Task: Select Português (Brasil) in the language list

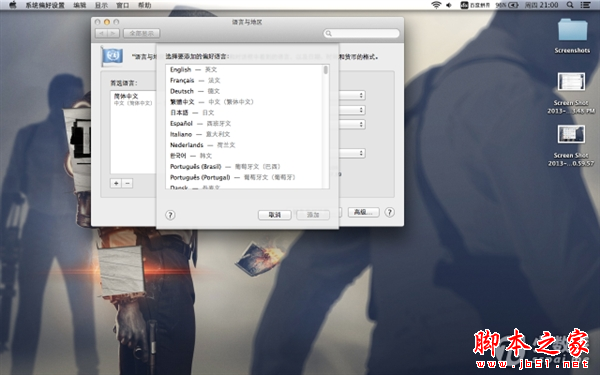Action: tap(245, 166)
